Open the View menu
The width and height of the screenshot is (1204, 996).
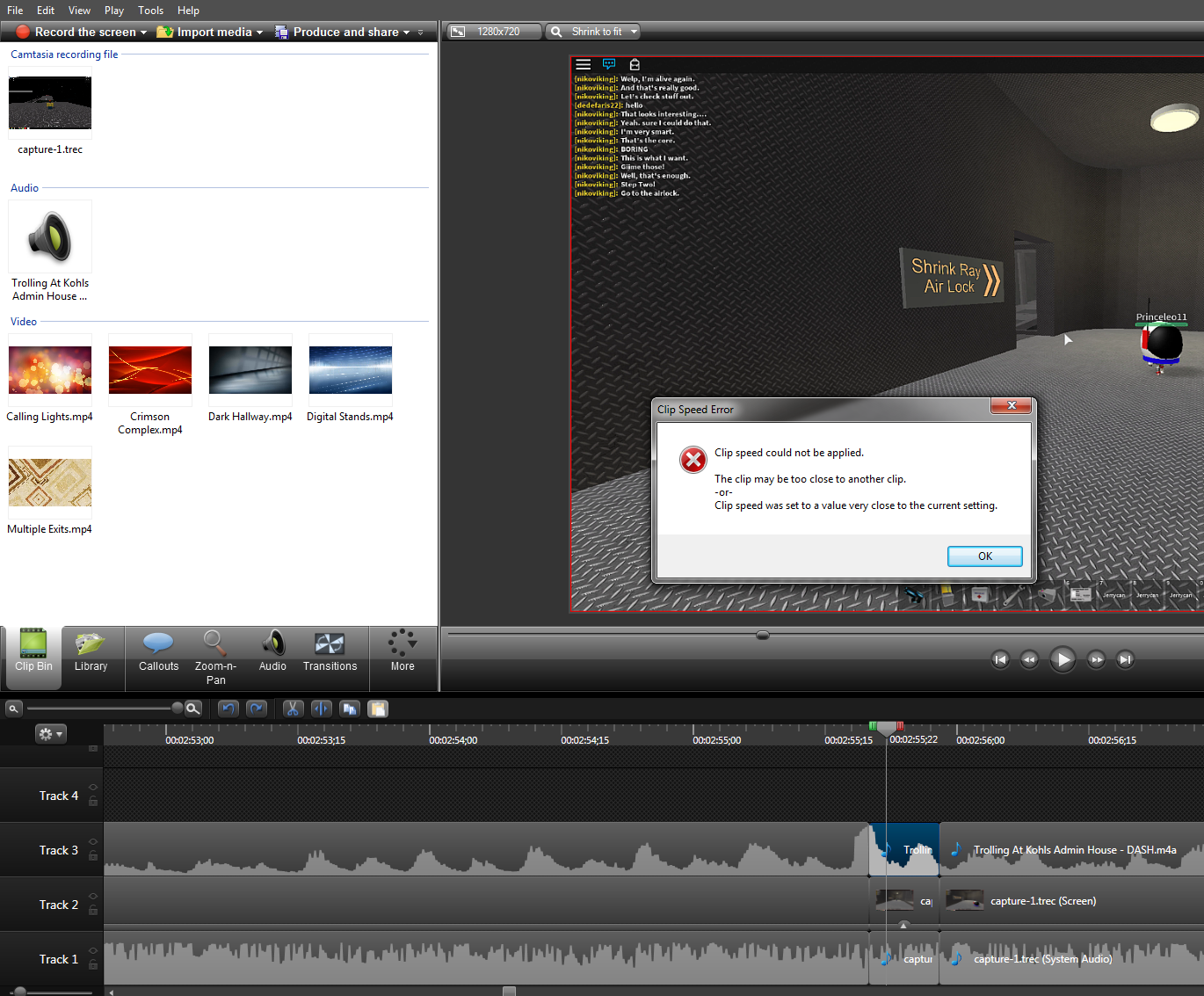[79, 11]
